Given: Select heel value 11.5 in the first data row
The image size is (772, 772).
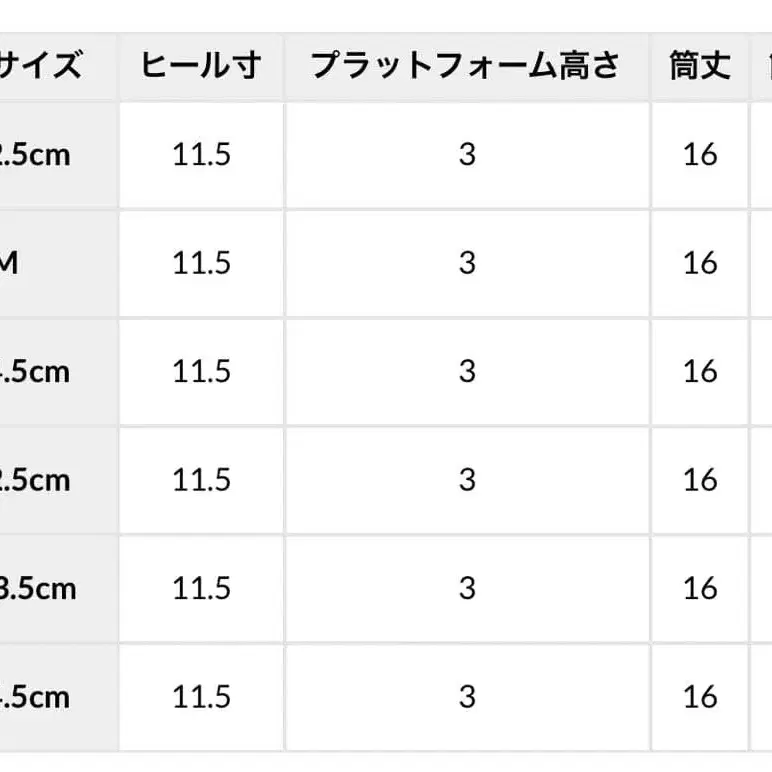Looking at the screenshot, I should [201, 155].
